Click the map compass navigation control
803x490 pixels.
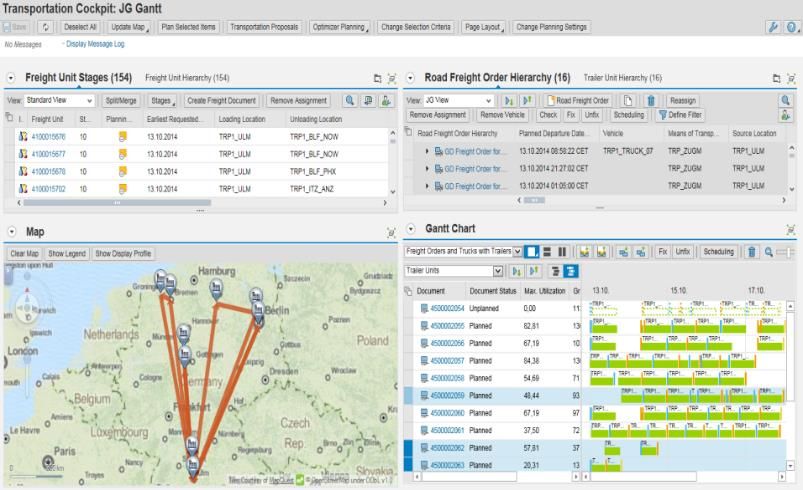(x=27, y=308)
